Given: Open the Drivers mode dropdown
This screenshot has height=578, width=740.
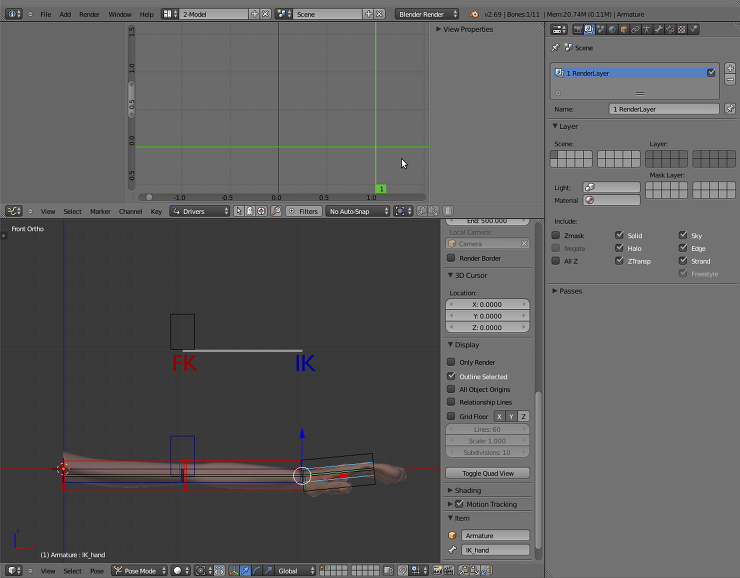Looking at the screenshot, I should click(x=200, y=211).
